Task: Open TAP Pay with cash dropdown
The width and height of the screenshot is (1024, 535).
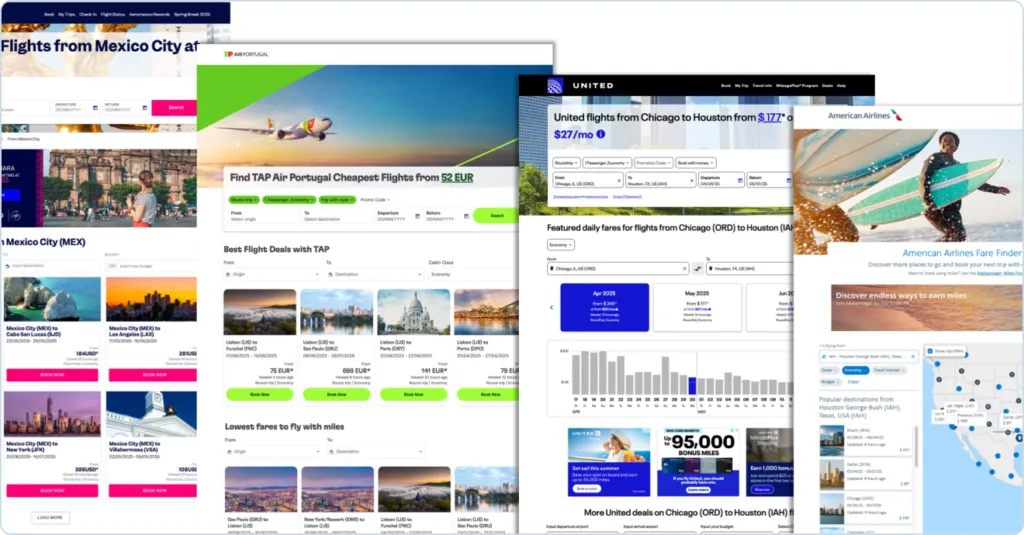Action: click(x=337, y=200)
